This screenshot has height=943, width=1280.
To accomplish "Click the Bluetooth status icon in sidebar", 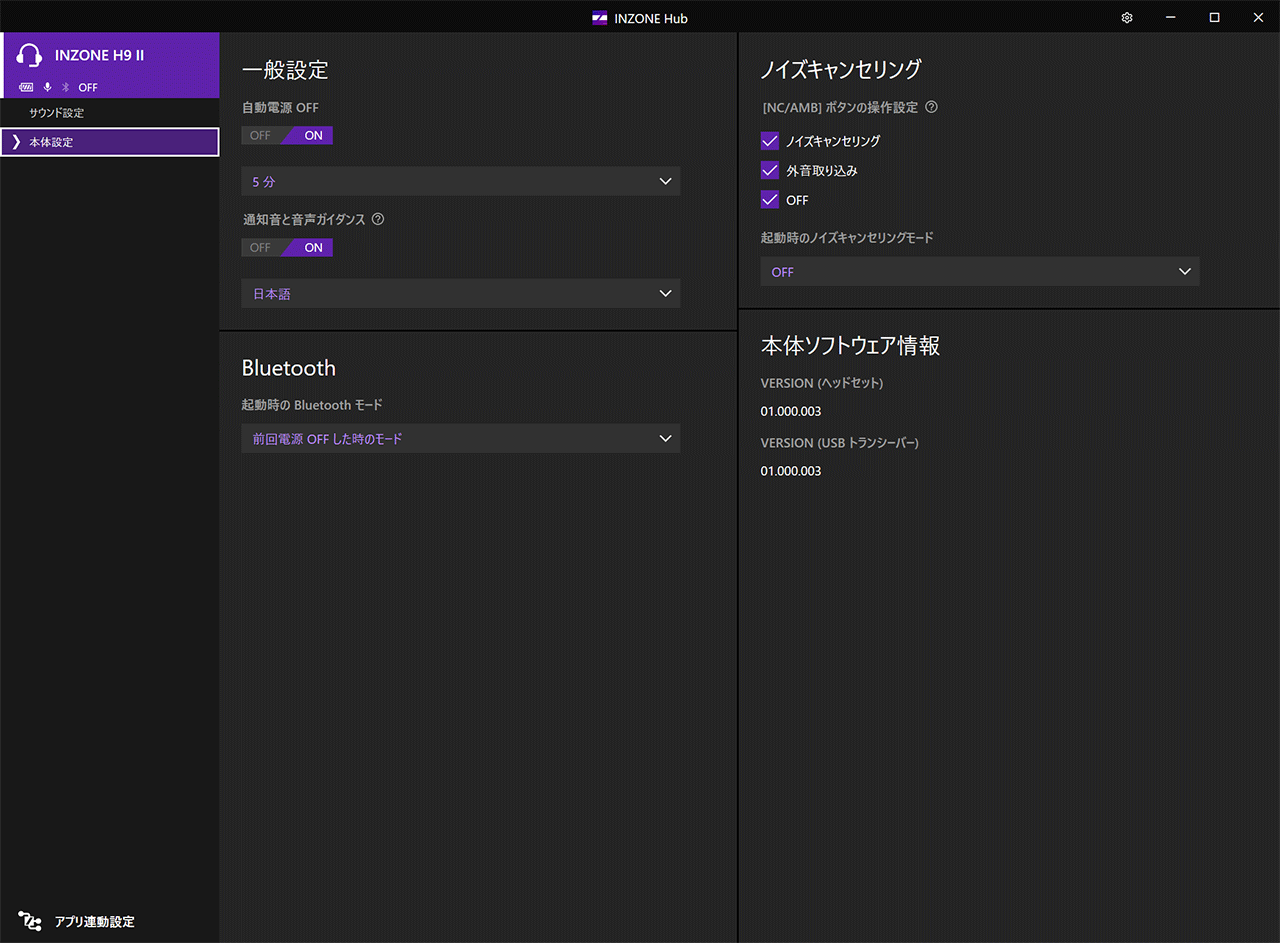I will click(66, 88).
